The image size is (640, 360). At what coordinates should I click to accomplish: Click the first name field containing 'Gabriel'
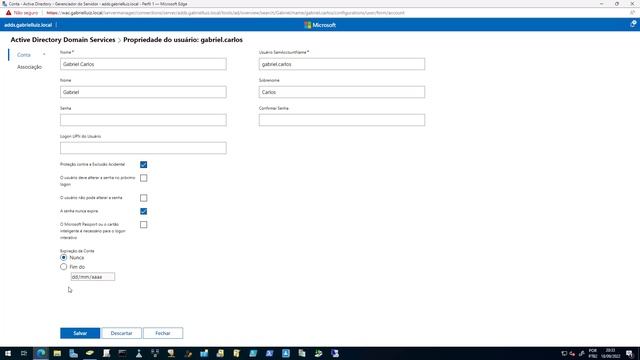pos(143,92)
